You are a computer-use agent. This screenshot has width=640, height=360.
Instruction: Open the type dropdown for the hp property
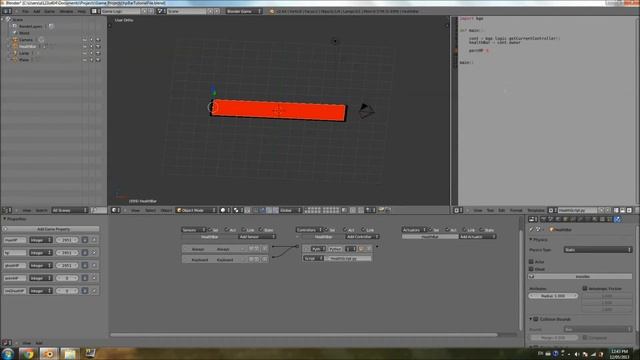pos(40,253)
